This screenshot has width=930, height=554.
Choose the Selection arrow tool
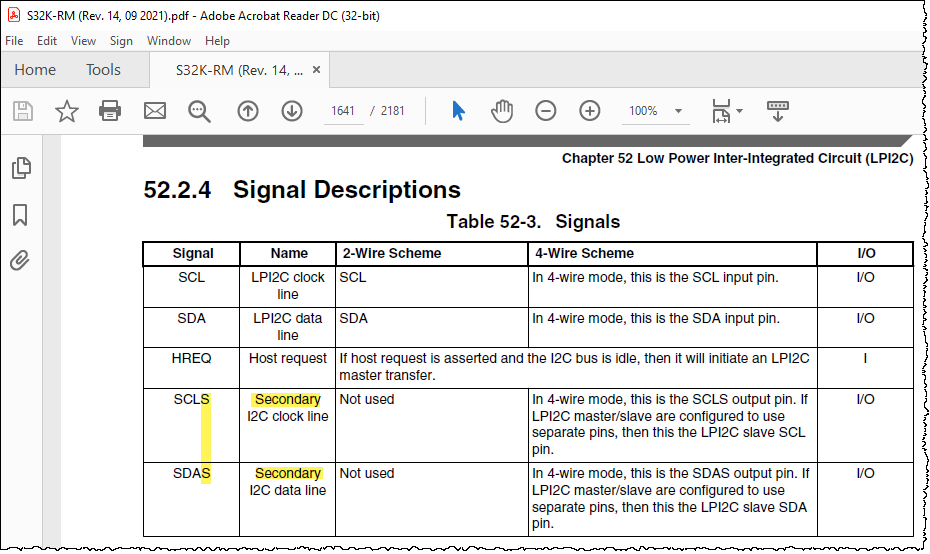pyautogui.click(x=458, y=111)
